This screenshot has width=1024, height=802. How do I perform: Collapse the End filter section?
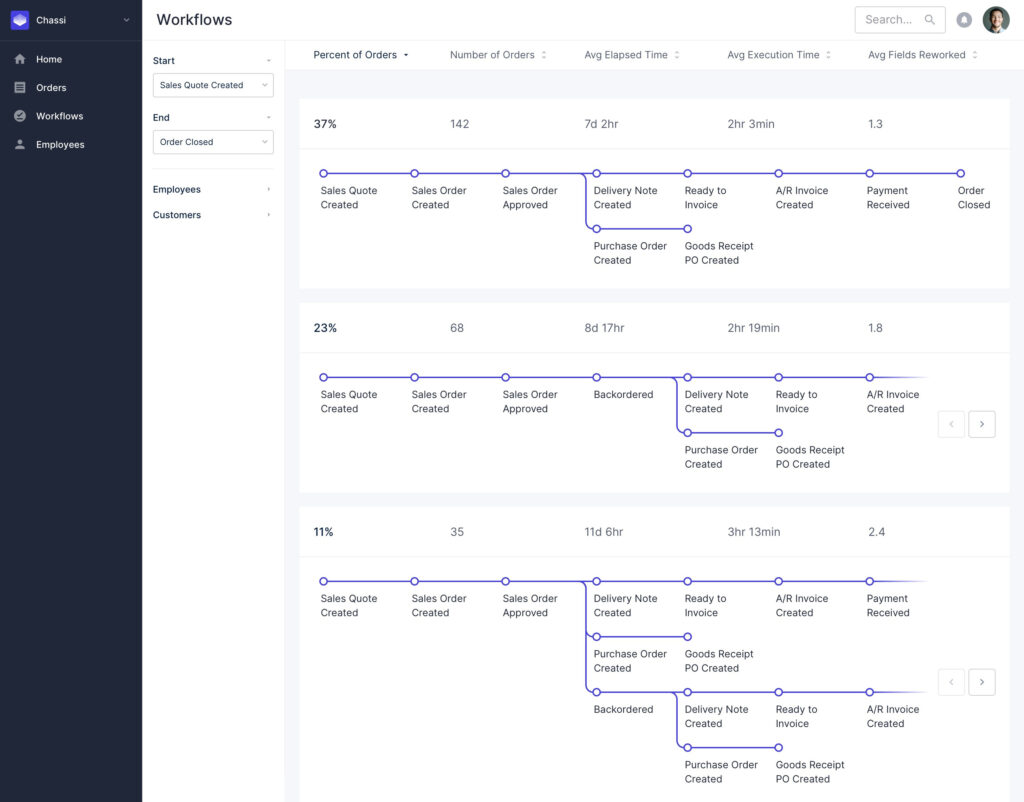268,118
